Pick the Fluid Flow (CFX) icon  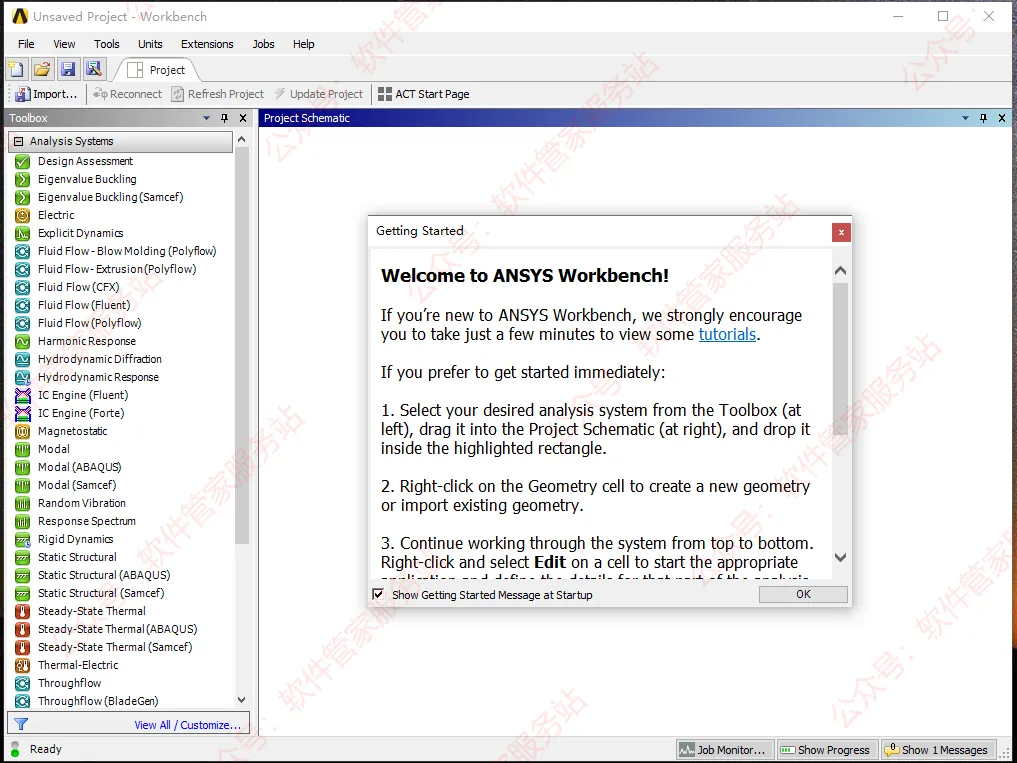(x=23, y=287)
